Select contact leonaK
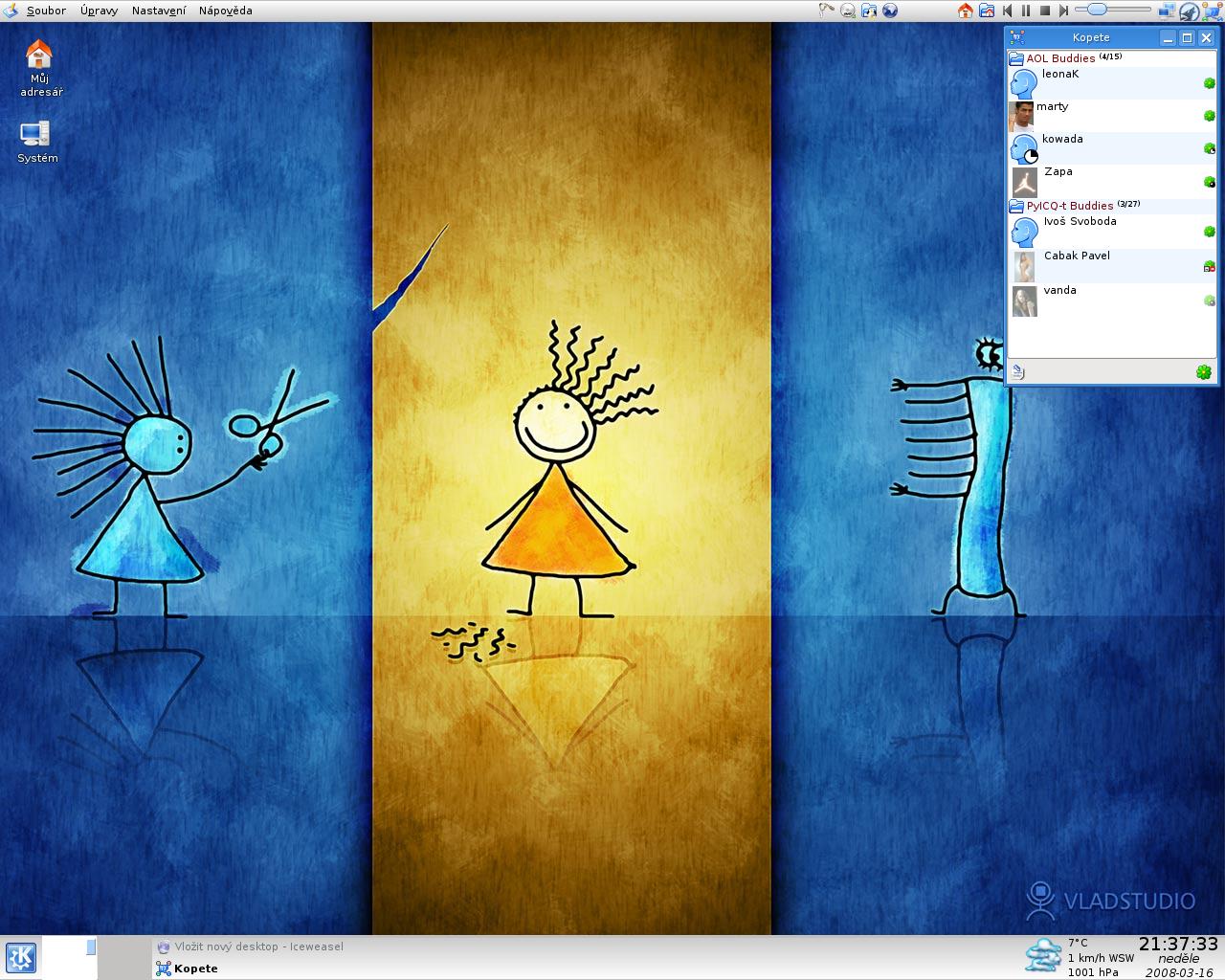 tap(1112, 83)
